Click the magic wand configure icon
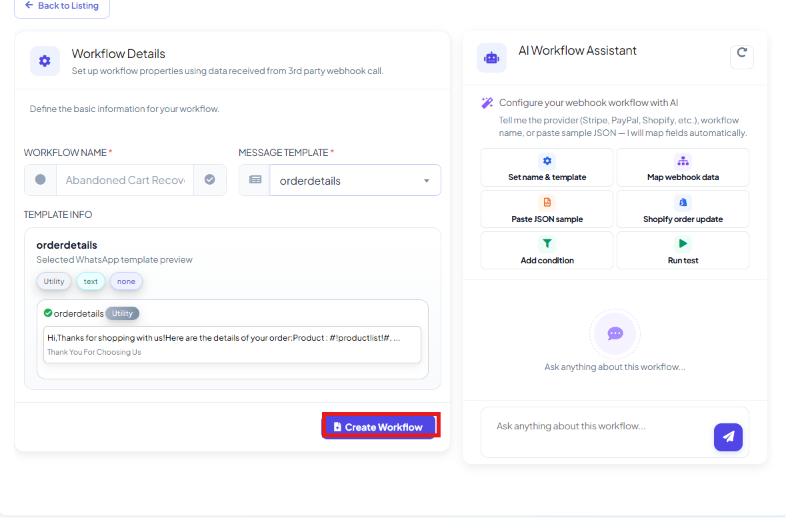Screen dimensions: 786x518 pyautogui.click(x=487, y=103)
